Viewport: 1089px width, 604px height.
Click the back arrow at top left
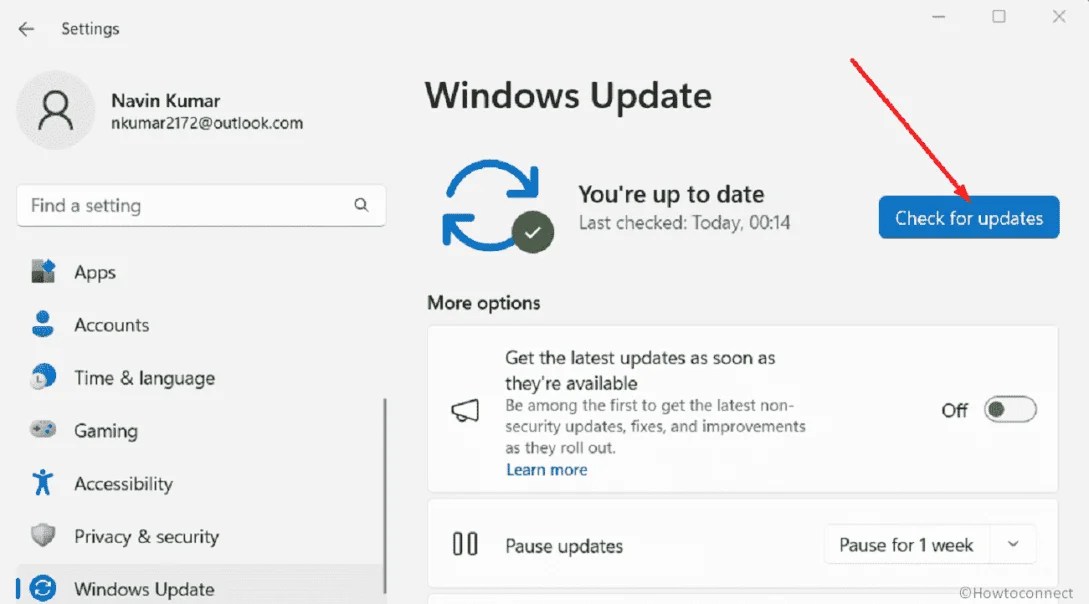(x=25, y=29)
